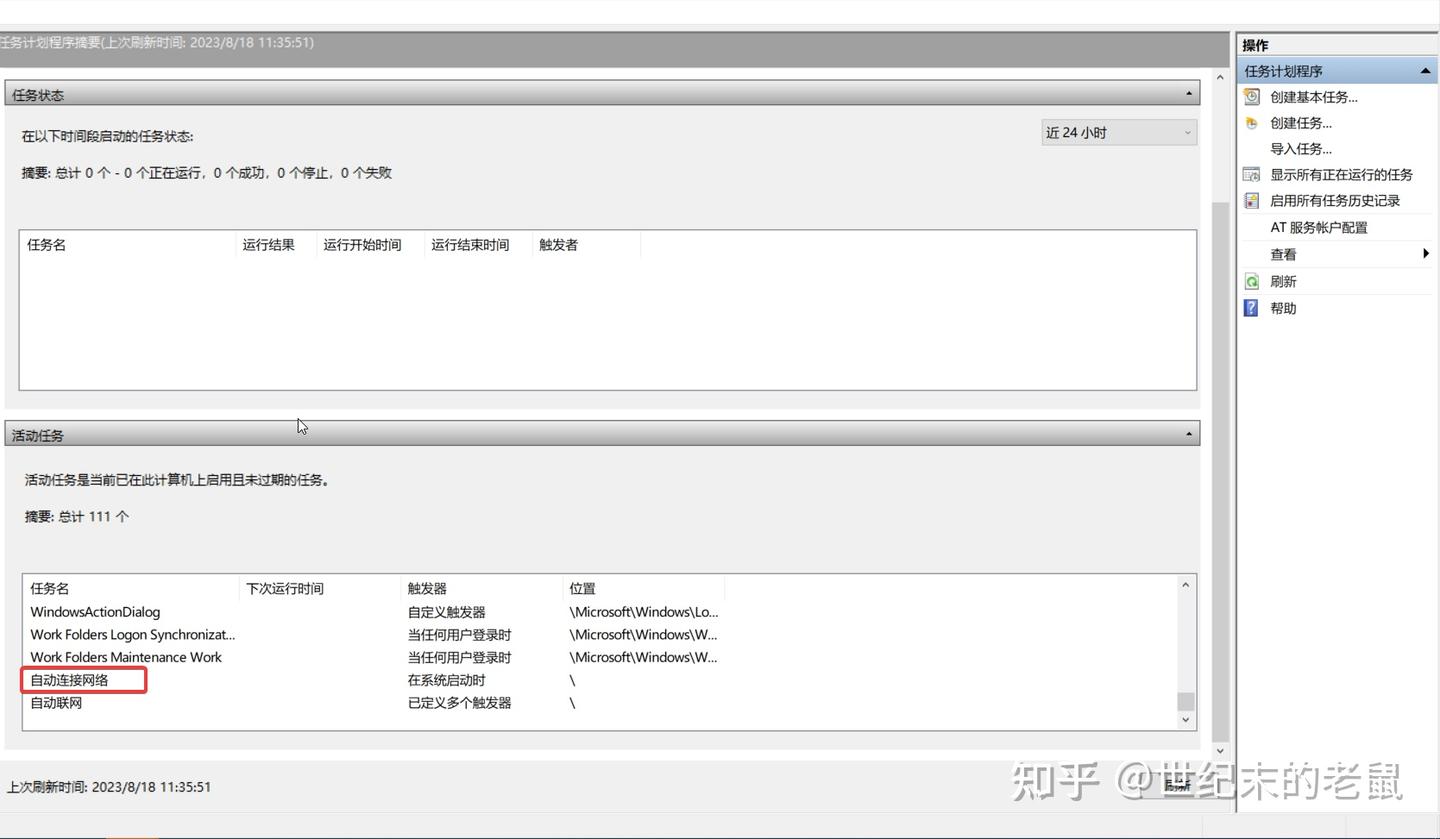Collapse the 活动任务 panel

point(1188,433)
